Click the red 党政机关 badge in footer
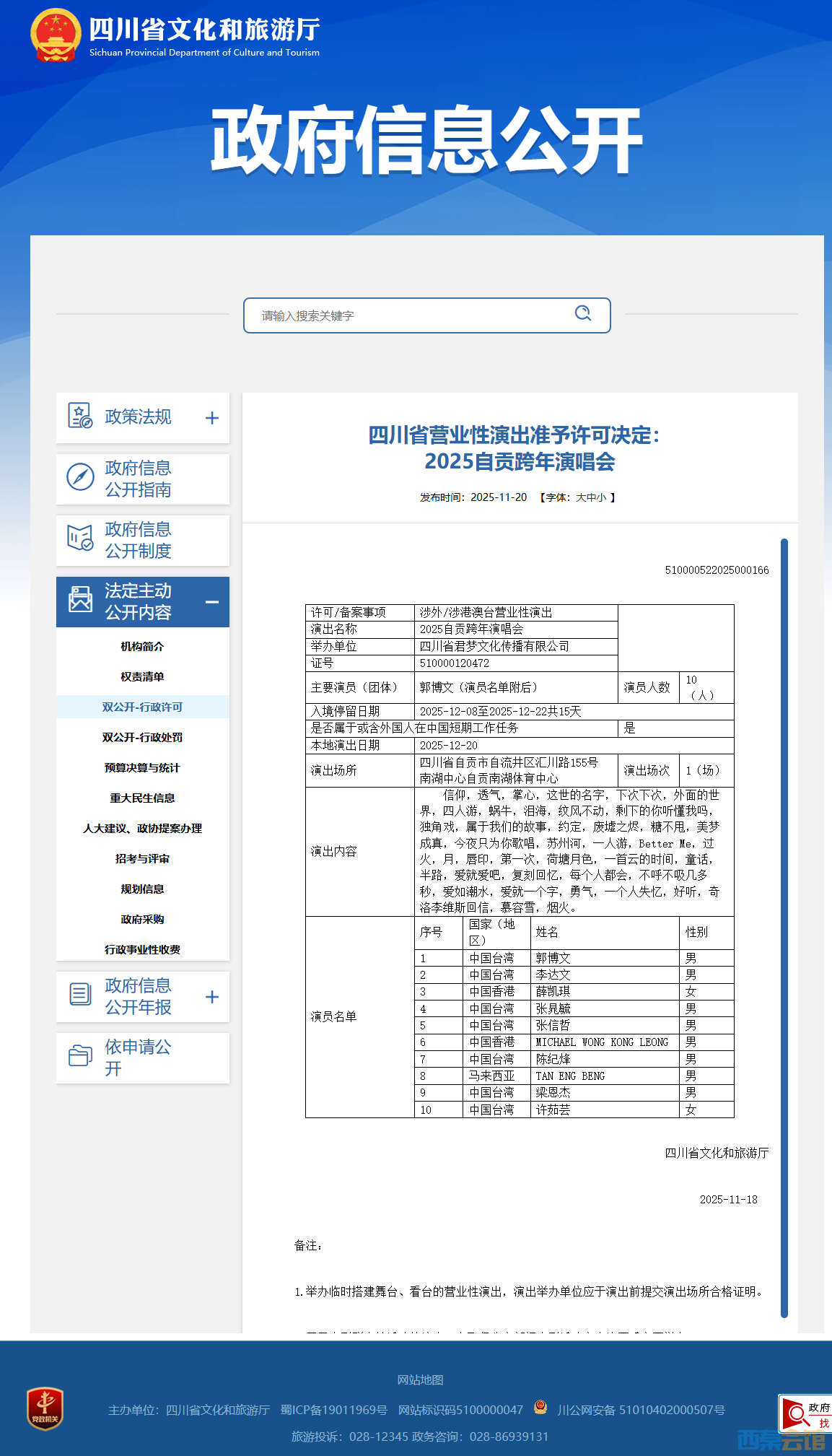832x1456 pixels. point(45,1408)
